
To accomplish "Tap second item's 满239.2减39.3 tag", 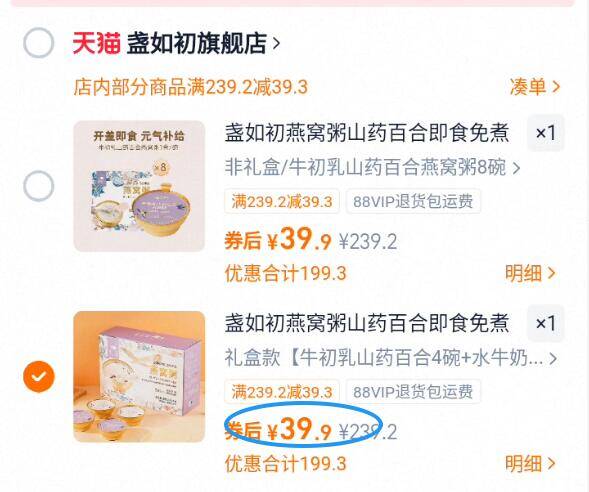I will [282, 392].
